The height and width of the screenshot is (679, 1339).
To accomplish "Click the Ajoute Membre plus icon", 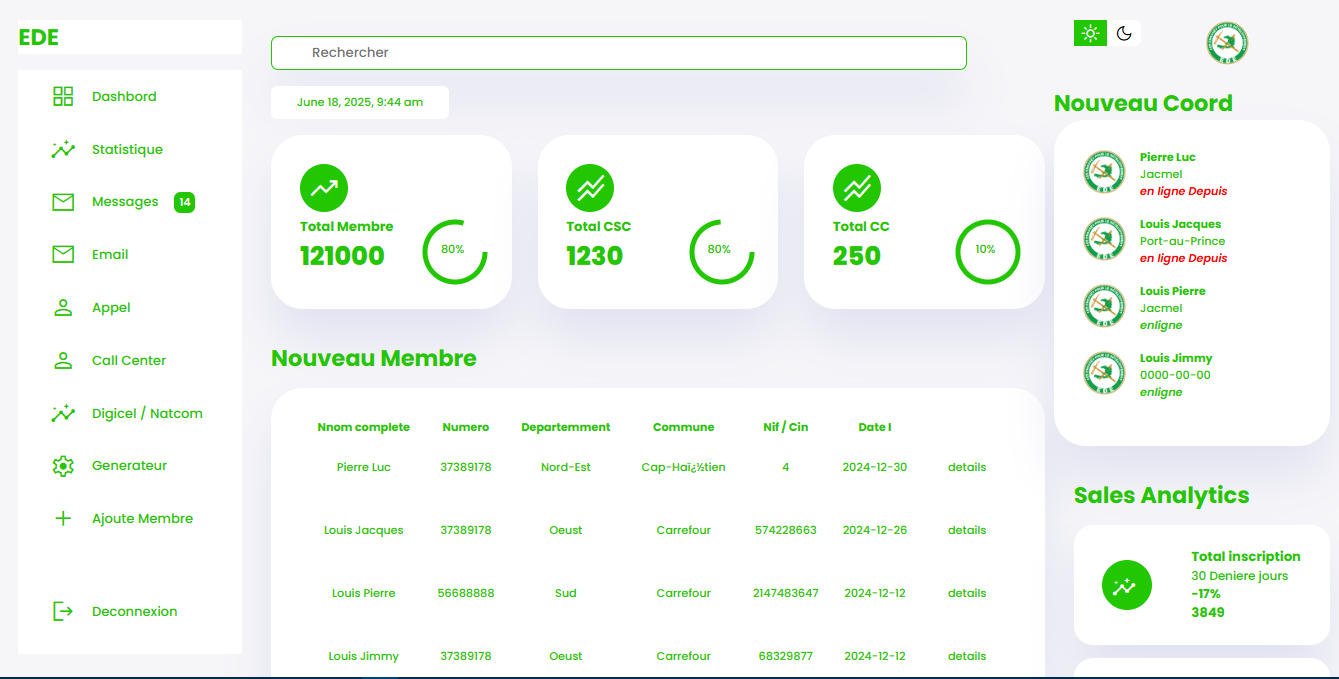I will coord(63,518).
